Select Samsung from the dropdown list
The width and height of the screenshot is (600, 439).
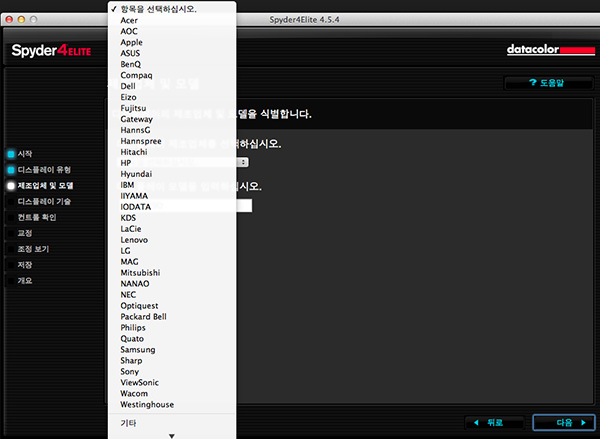point(139,349)
